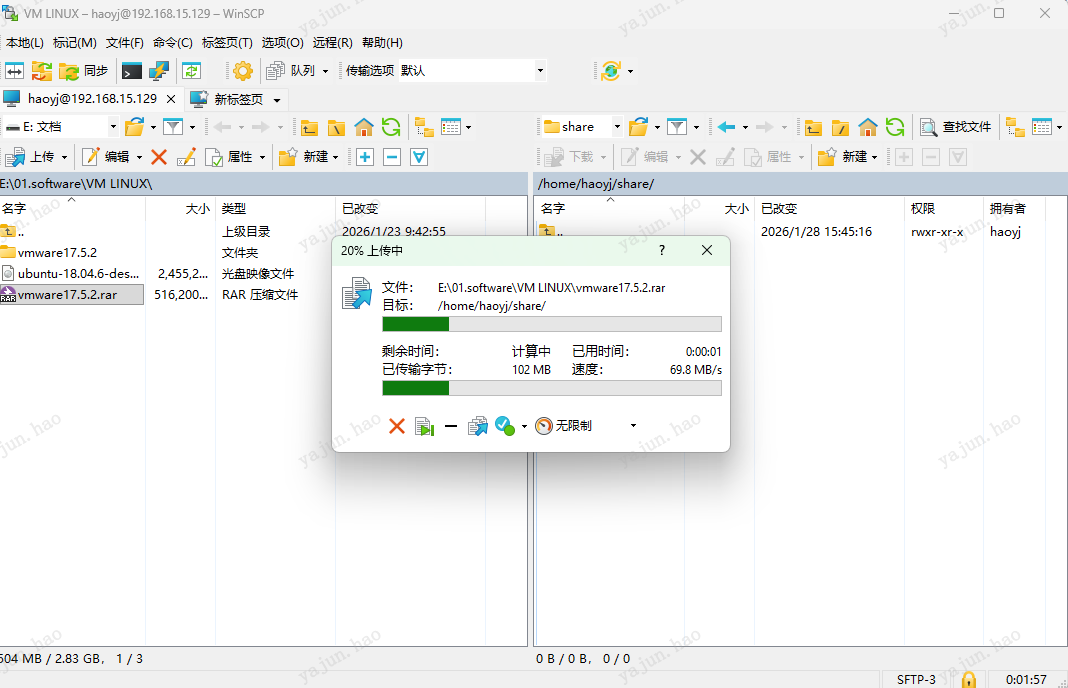The height and width of the screenshot is (688, 1068).
Task: Click the globe refresh session icon
Action: (610, 70)
